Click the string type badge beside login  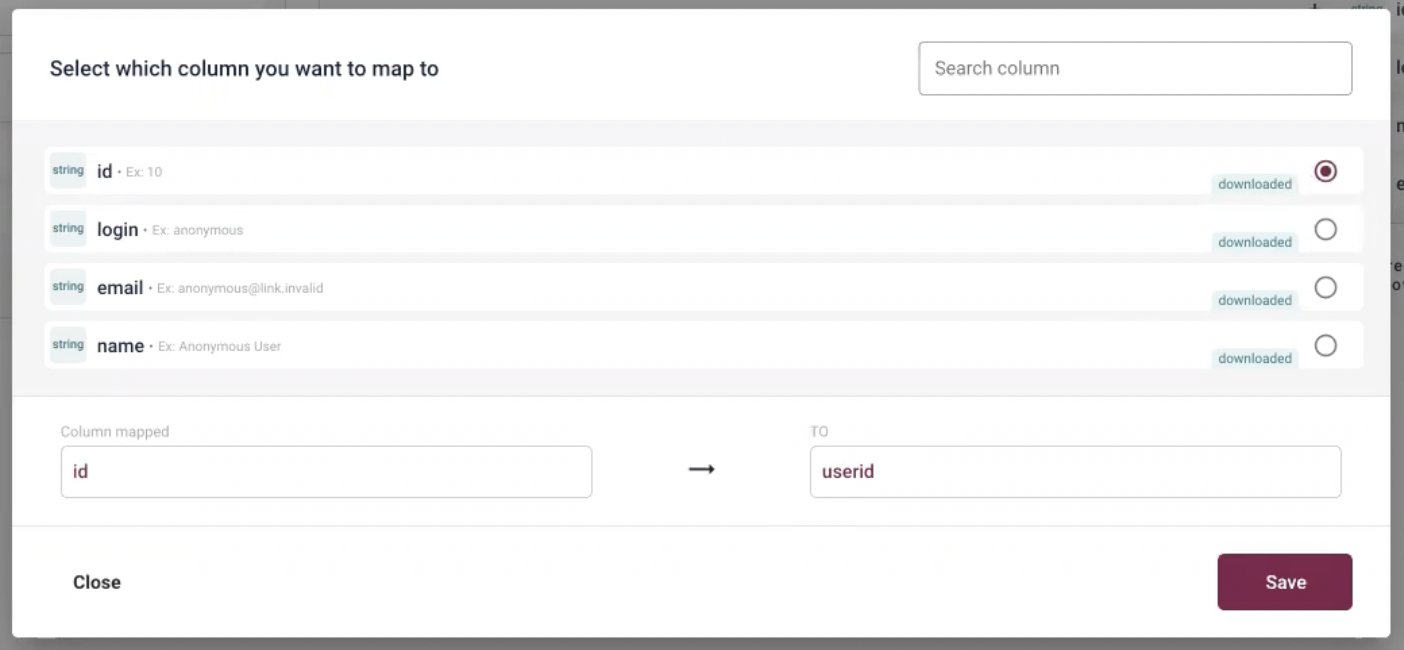(x=67, y=228)
